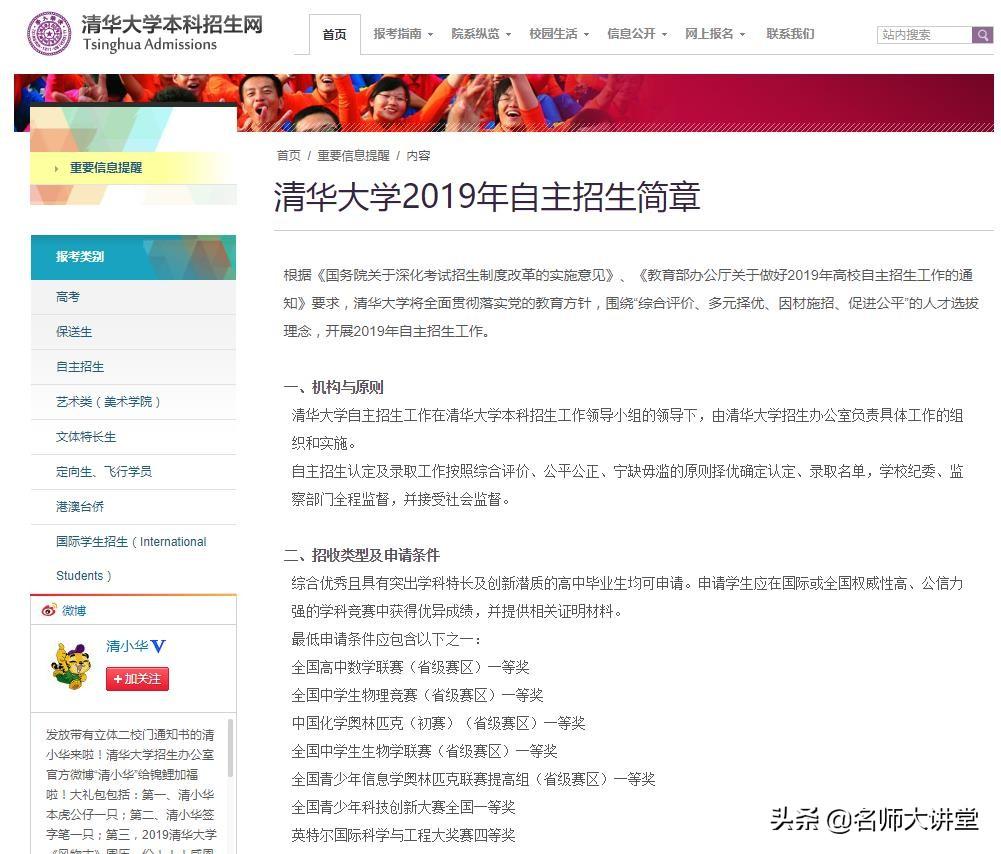
Task: Follow 清小华 with the red 加关注 button
Action: 137,678
